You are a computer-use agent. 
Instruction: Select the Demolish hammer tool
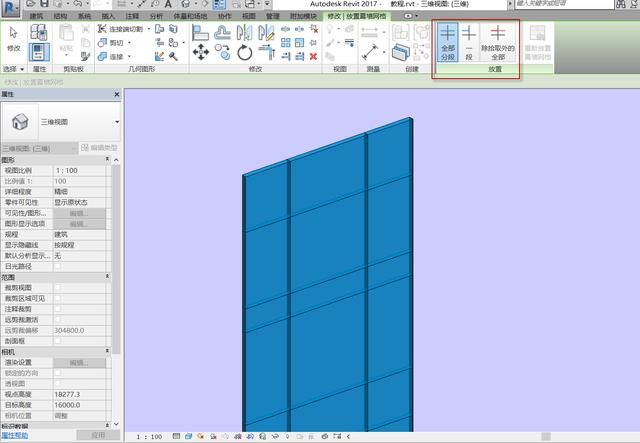[173, 56]
